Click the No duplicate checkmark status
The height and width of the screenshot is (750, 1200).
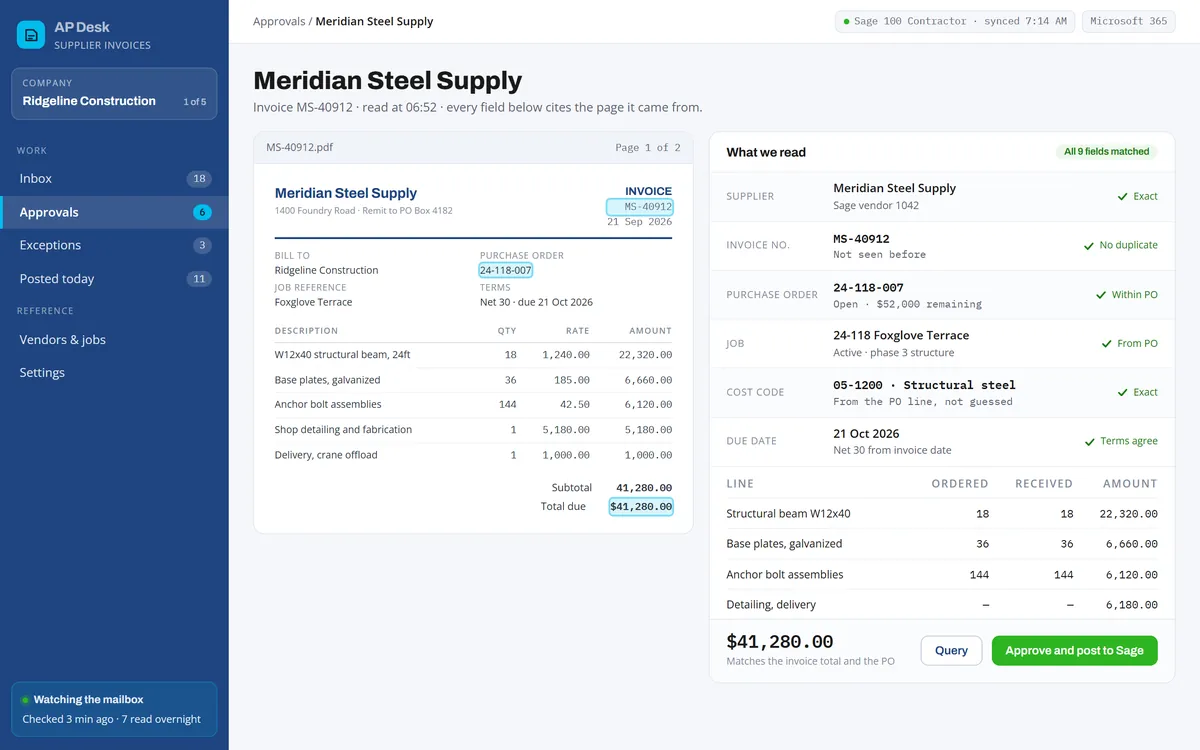coord(1121,245)
